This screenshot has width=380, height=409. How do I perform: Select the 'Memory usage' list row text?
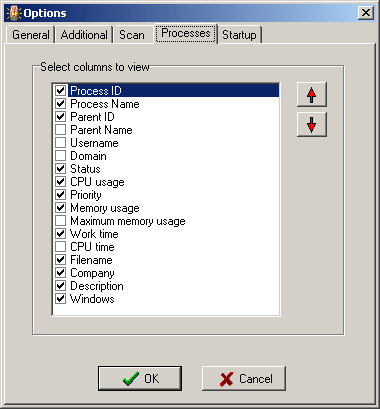point(105,208)
